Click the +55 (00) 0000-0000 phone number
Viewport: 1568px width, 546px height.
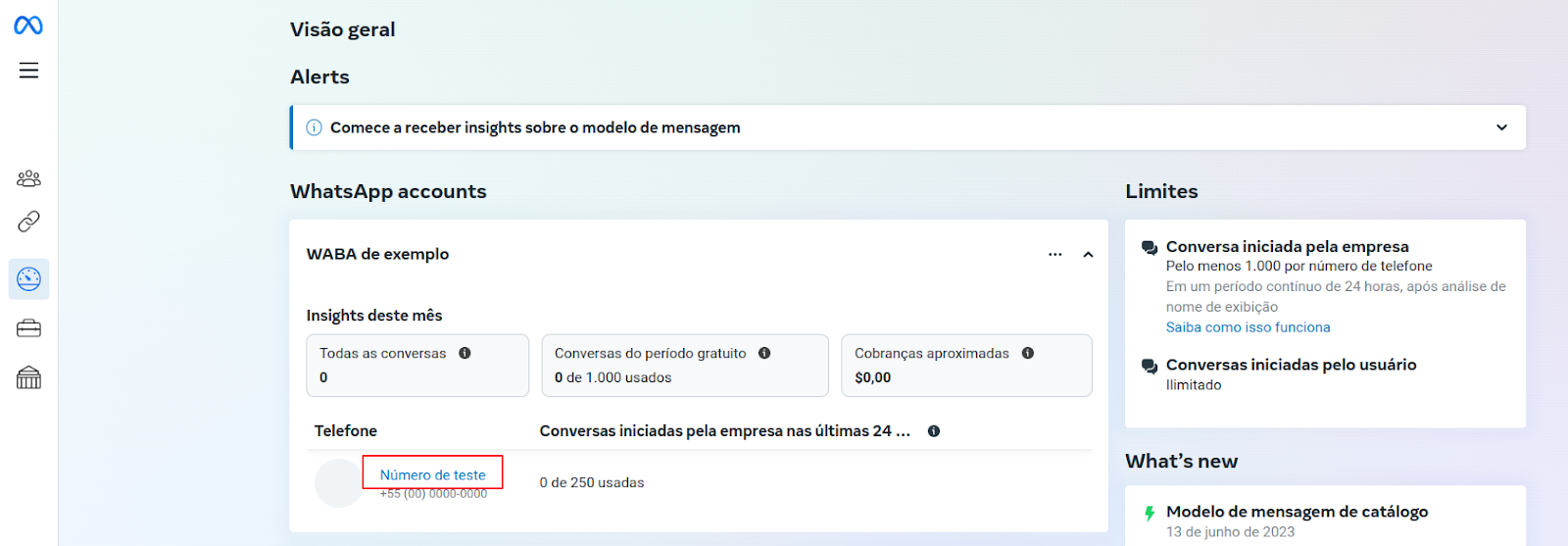coord(433,494)
